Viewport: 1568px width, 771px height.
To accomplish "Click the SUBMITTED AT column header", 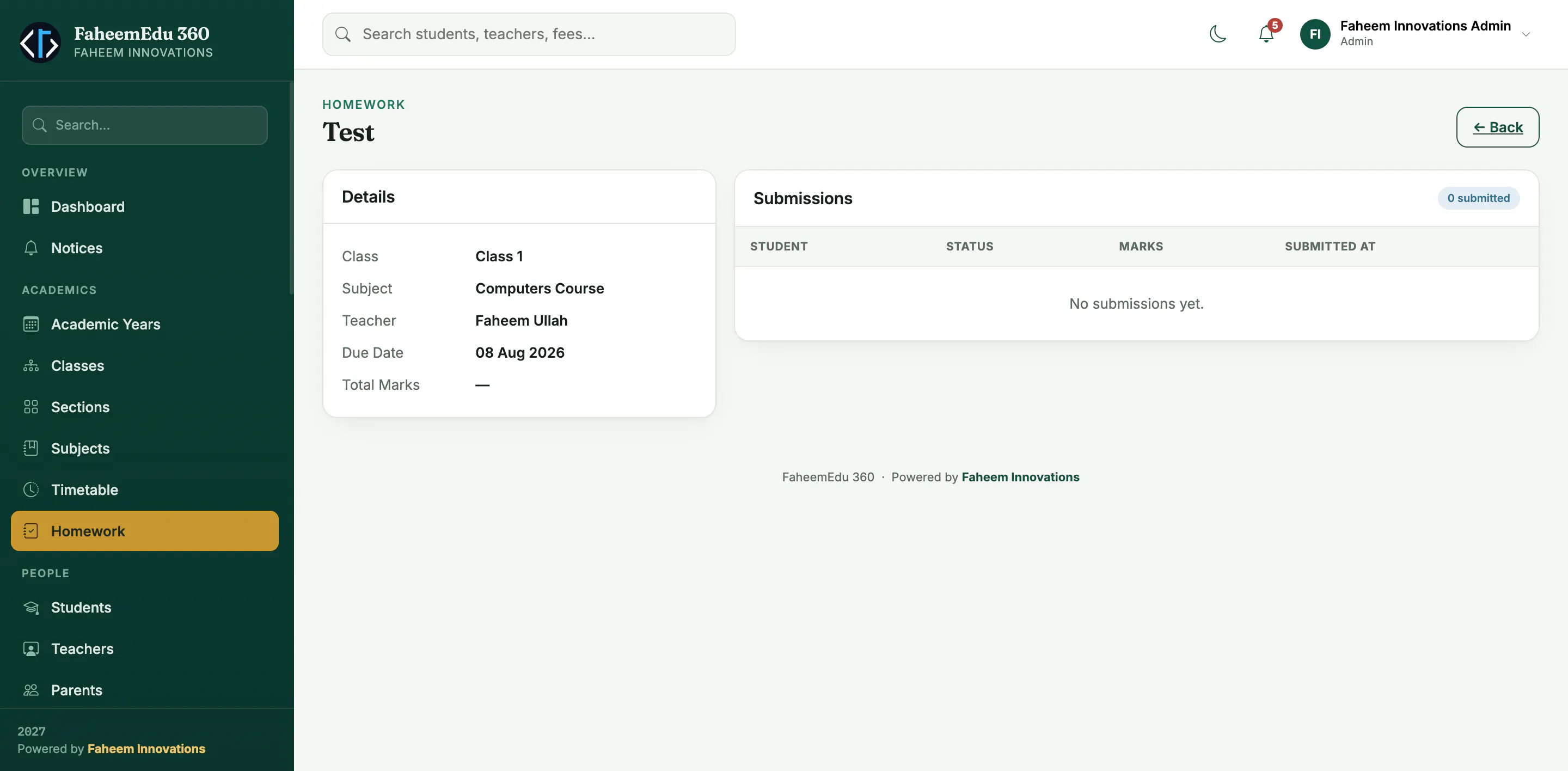I will [1330, 247].
